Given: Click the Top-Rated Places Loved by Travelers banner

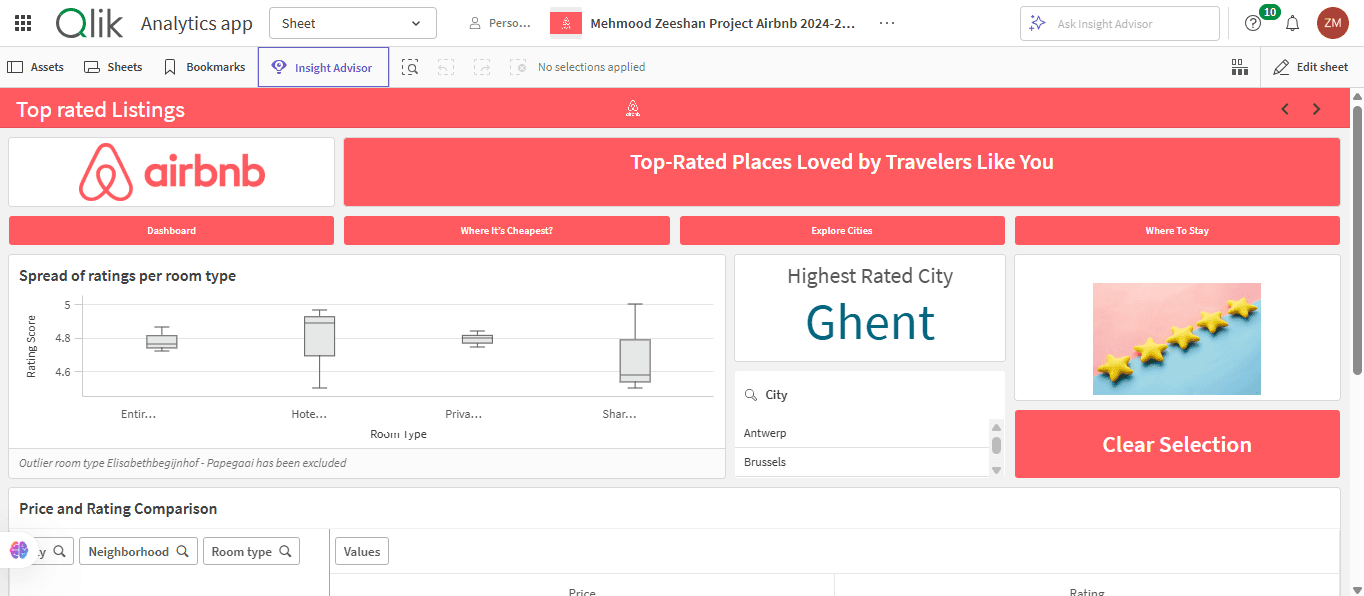Looking at the screenshot, I should [842, 171].
